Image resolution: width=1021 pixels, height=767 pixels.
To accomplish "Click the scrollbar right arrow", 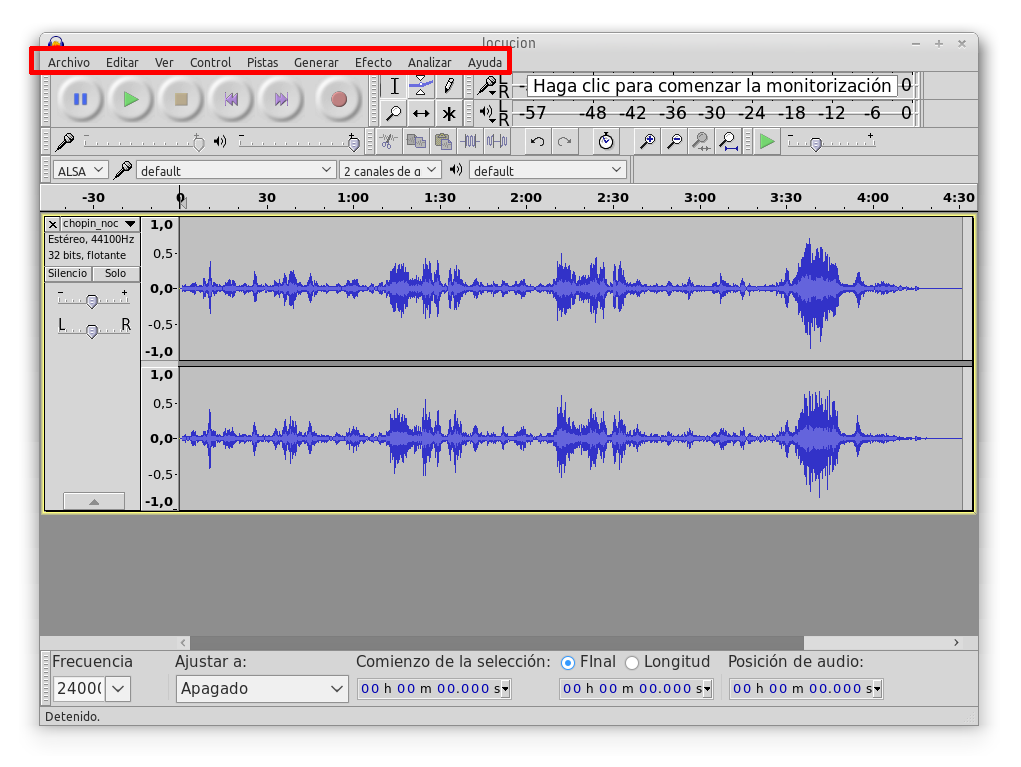I will point(956,643).
